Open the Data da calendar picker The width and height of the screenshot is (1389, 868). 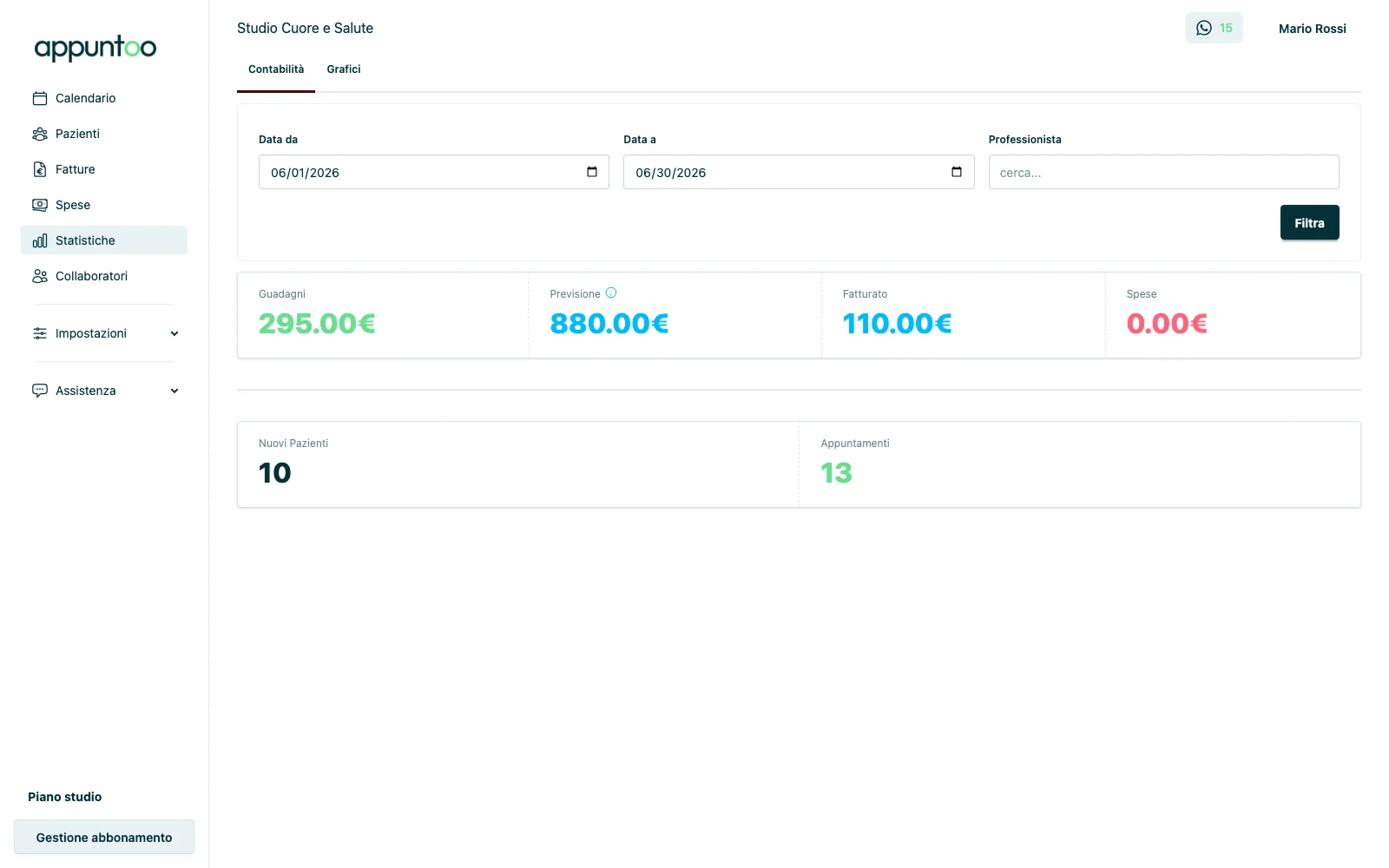click(x=592, y=172)
